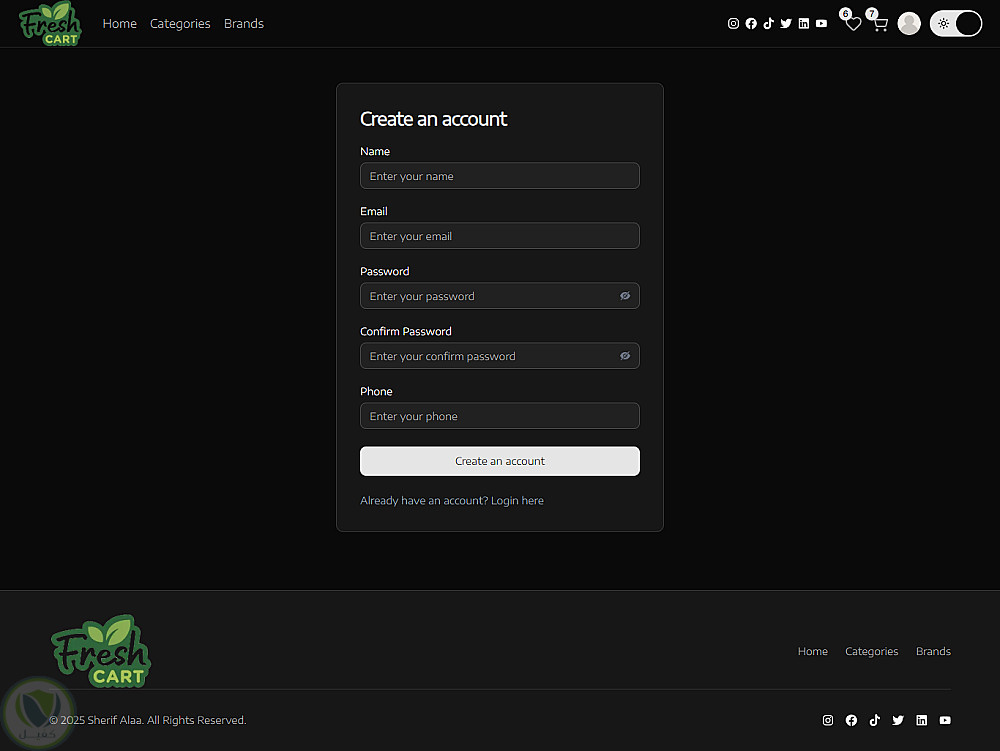The width and height of the screenshot is (1000, 751).
Task: Click the Create an account button
Action: click(x=500, y=461)
